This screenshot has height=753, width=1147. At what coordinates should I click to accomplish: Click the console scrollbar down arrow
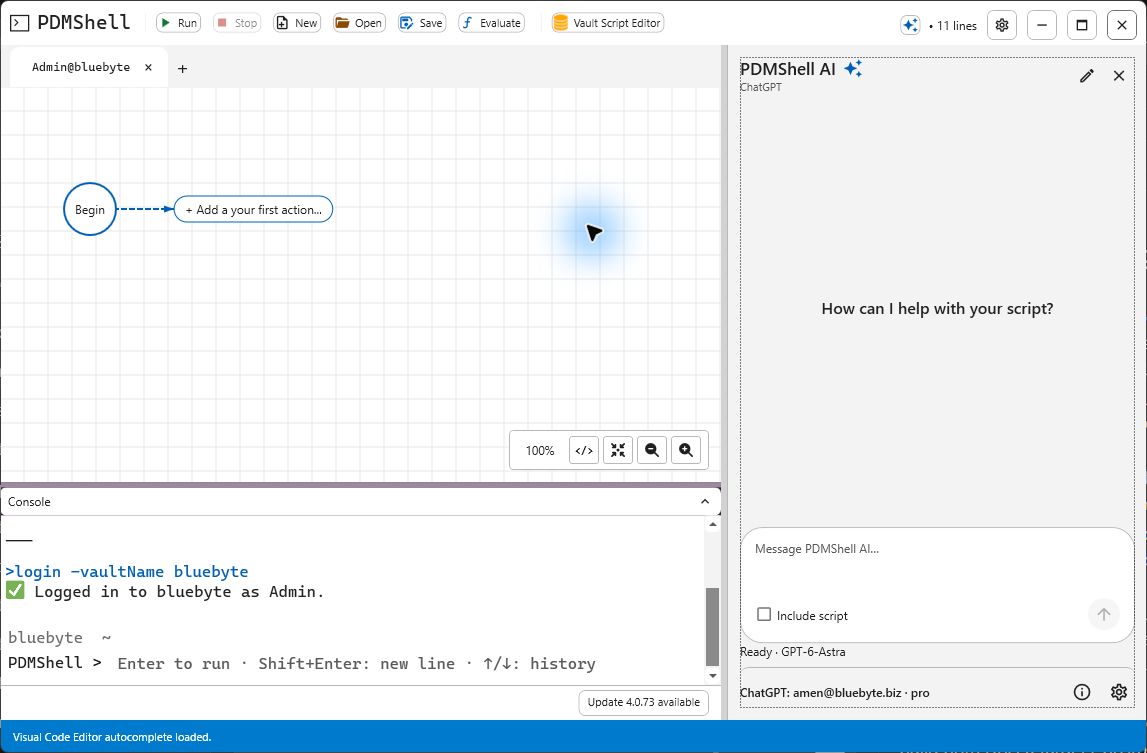tap(712, 676)
